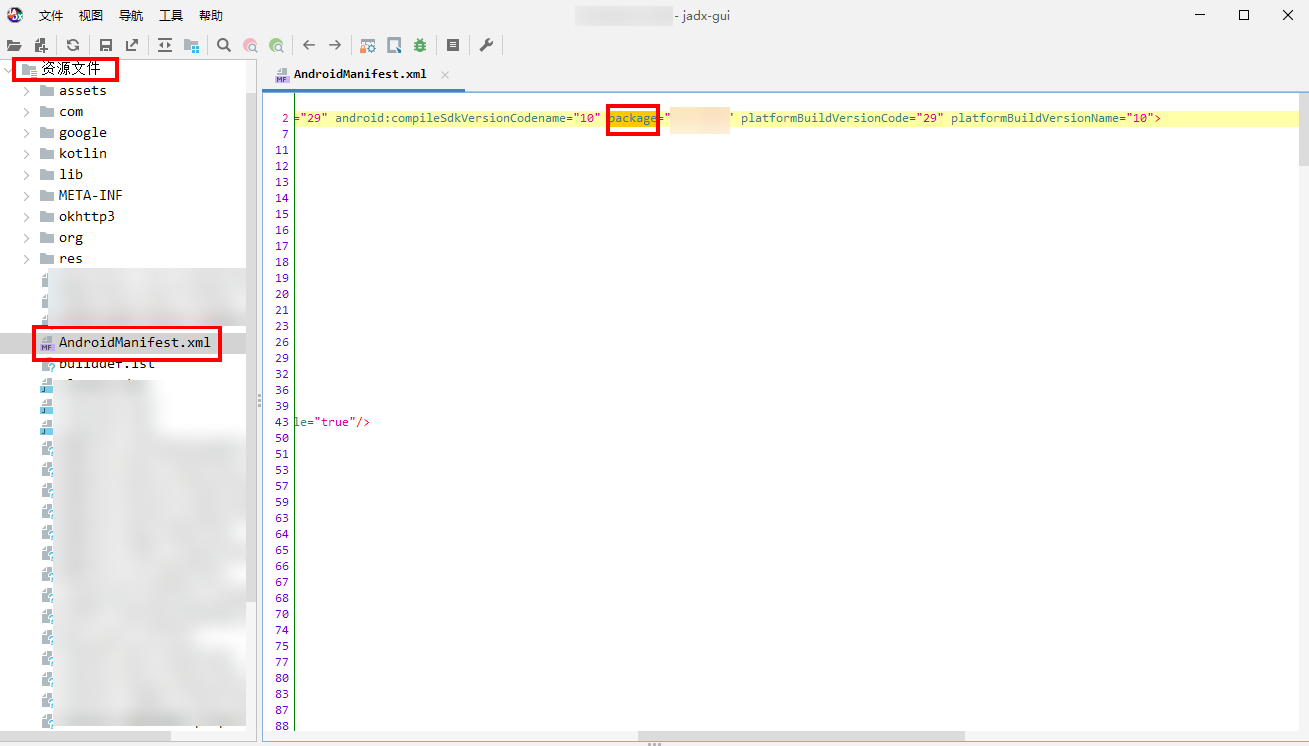Screen dimensions: 1309x746
Task: Toggle deobfuscation with the lock-gear icon
Action: point(368,45)
